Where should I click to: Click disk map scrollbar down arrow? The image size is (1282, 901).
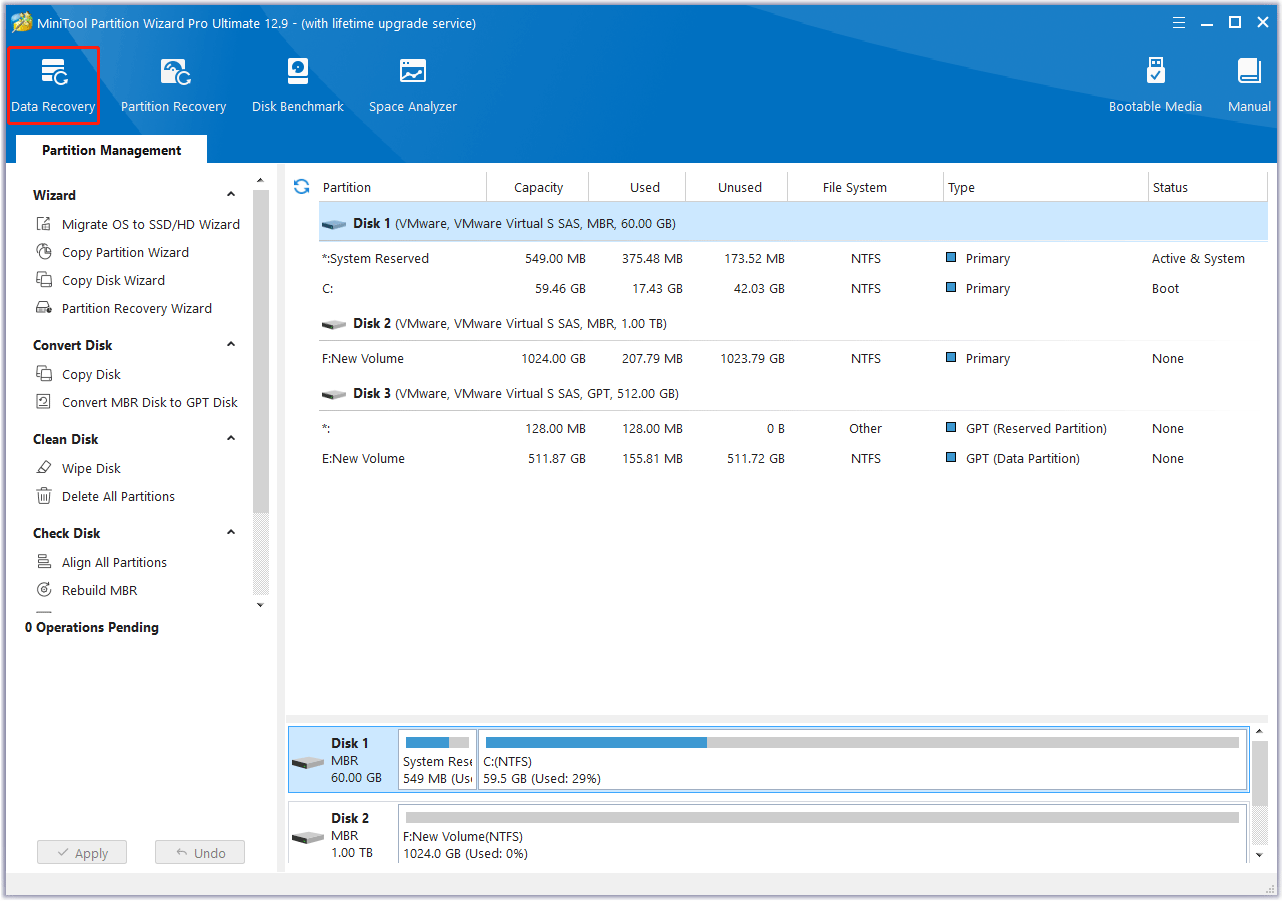coord(1259,855)
